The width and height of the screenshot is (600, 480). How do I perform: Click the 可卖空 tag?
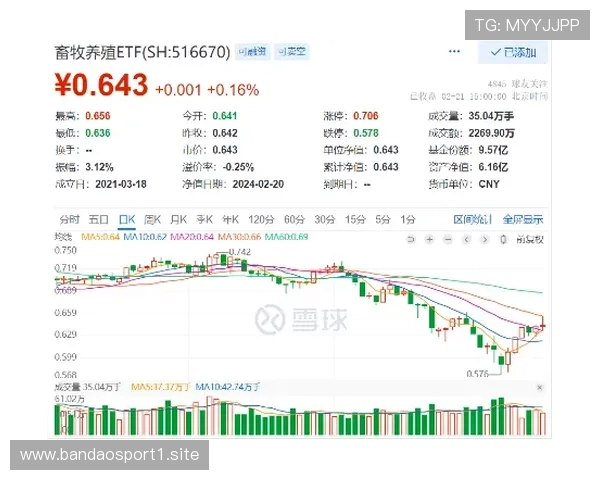pyautogui.click(x=292, y=52)
